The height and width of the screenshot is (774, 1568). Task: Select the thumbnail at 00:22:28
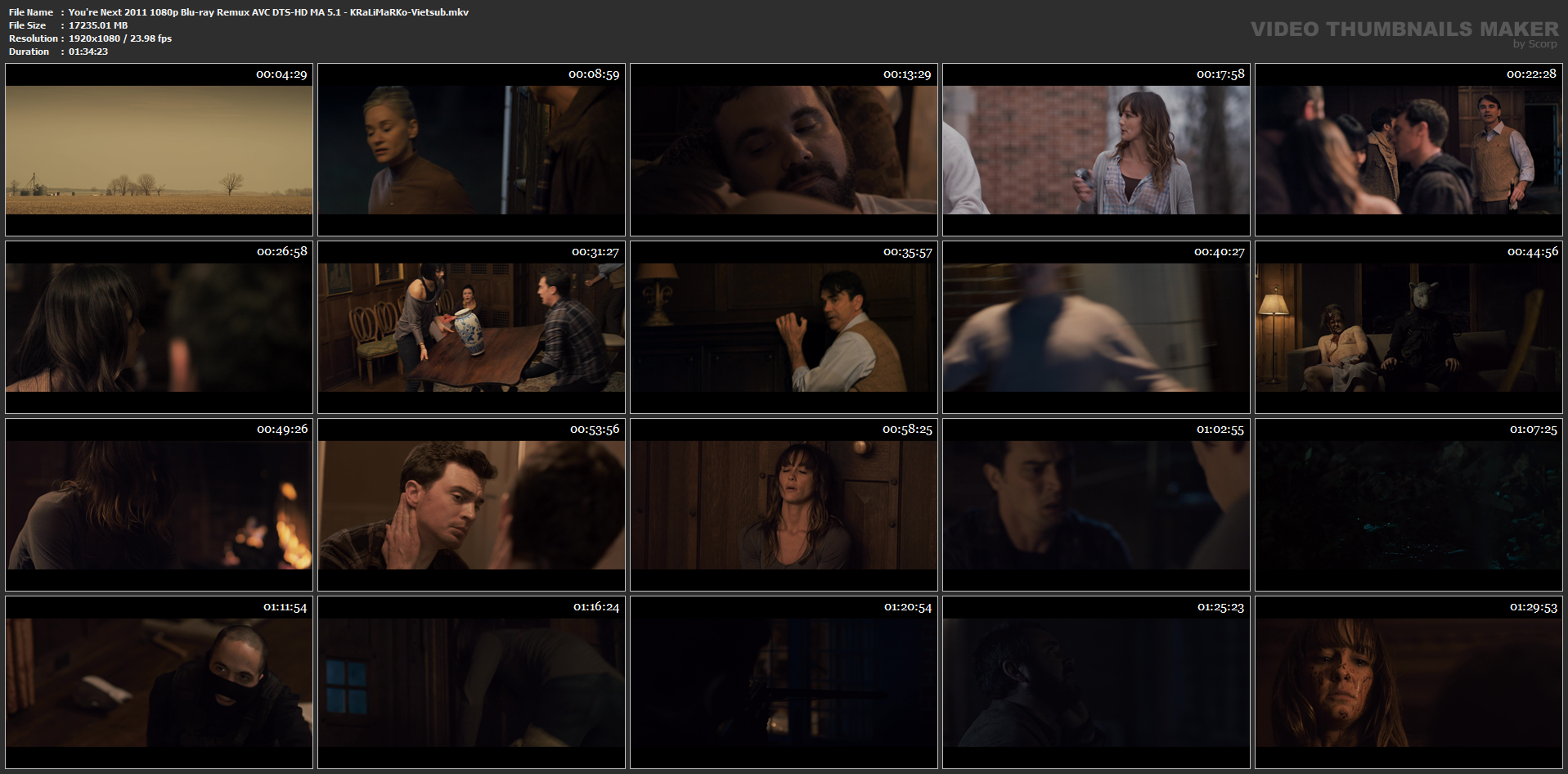(1409, 150)
